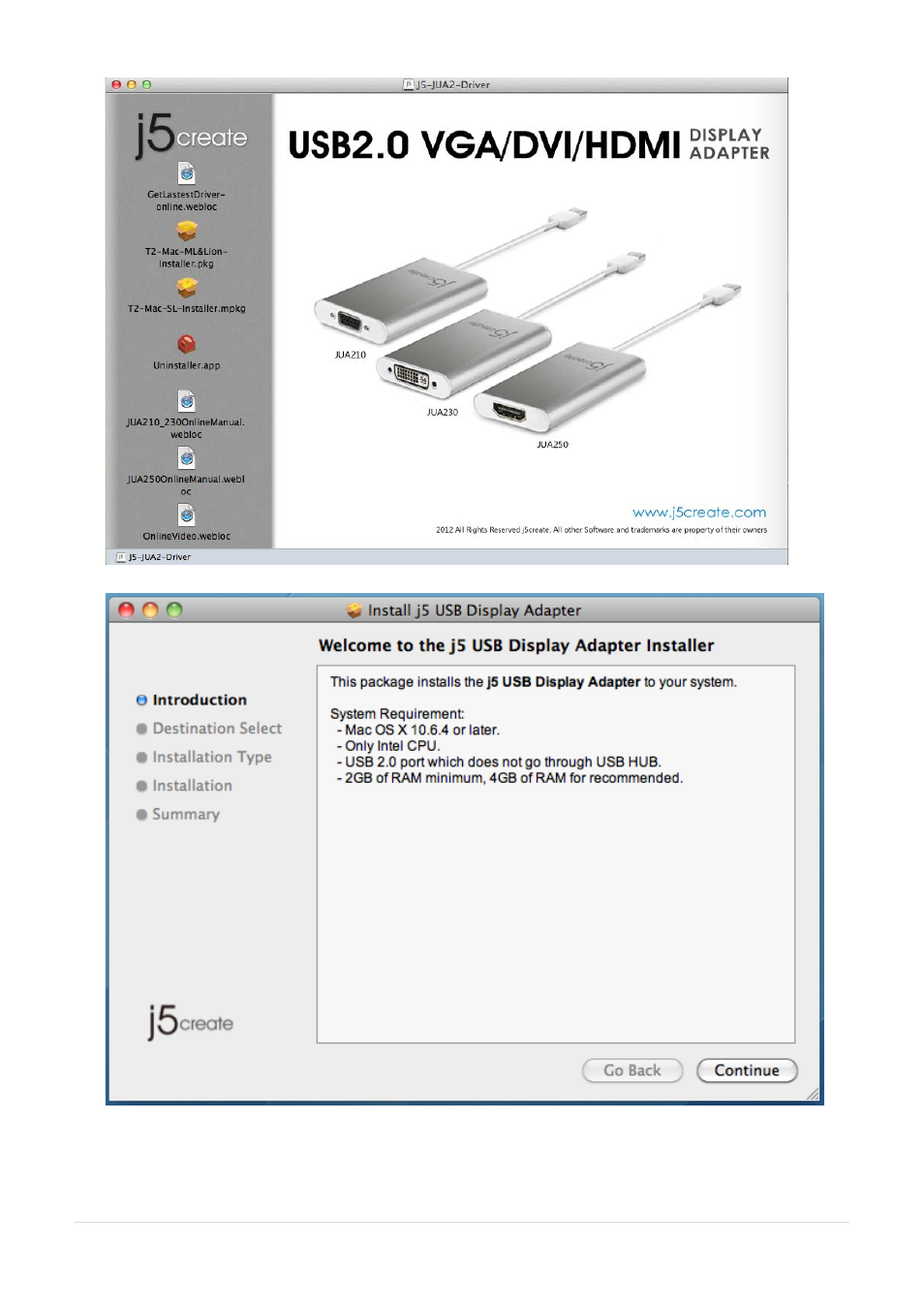
Task: Open the T2-Mac-SL-Installer.mpkg package icon
Action: click(187, 288)
